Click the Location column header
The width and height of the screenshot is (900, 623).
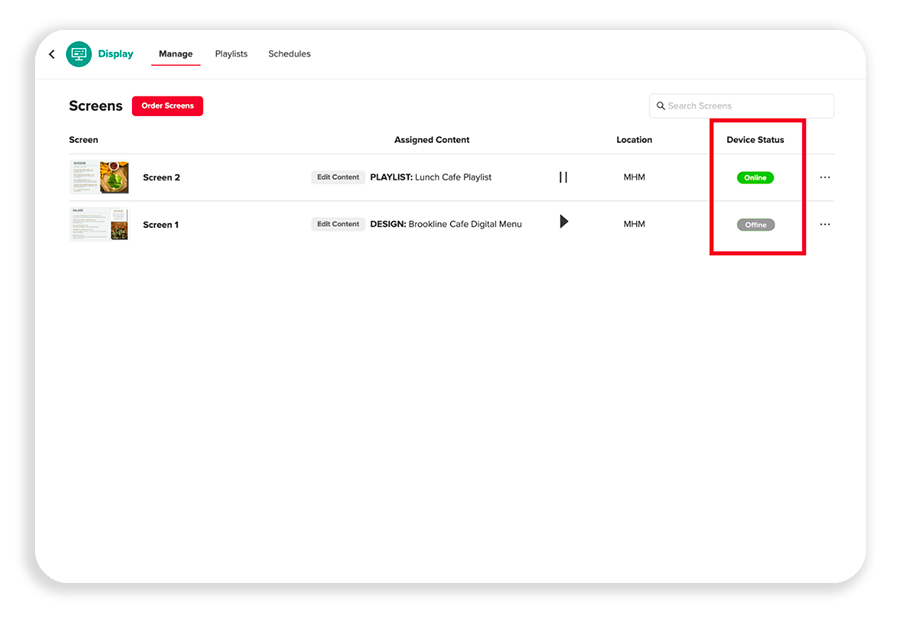[634, 140]
